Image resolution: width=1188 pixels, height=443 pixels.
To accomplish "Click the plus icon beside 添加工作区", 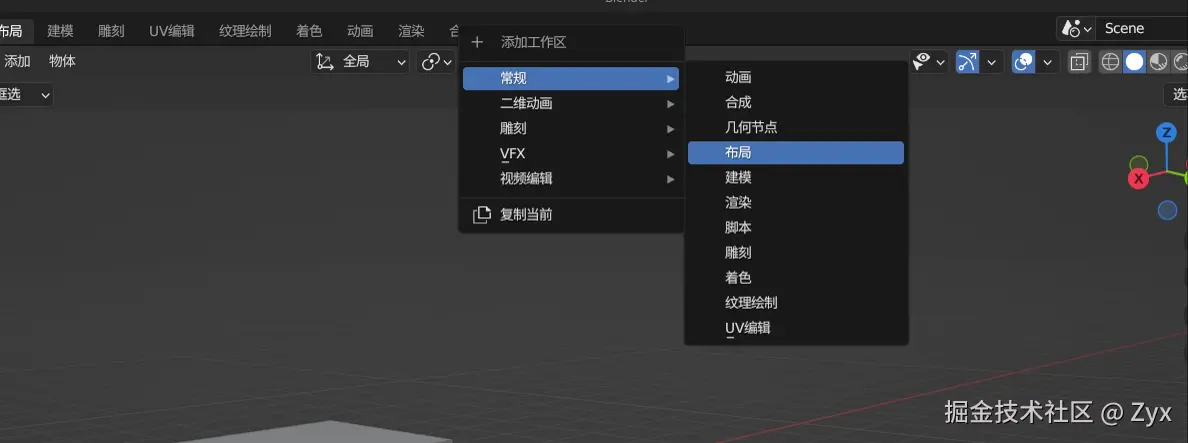I will coord(477,42).
